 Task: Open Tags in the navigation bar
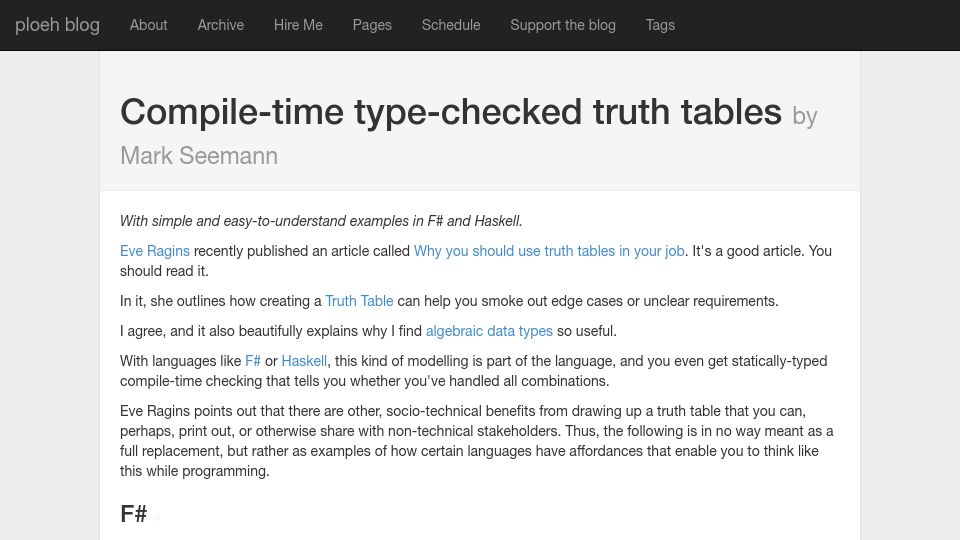[x=660, y=25]
